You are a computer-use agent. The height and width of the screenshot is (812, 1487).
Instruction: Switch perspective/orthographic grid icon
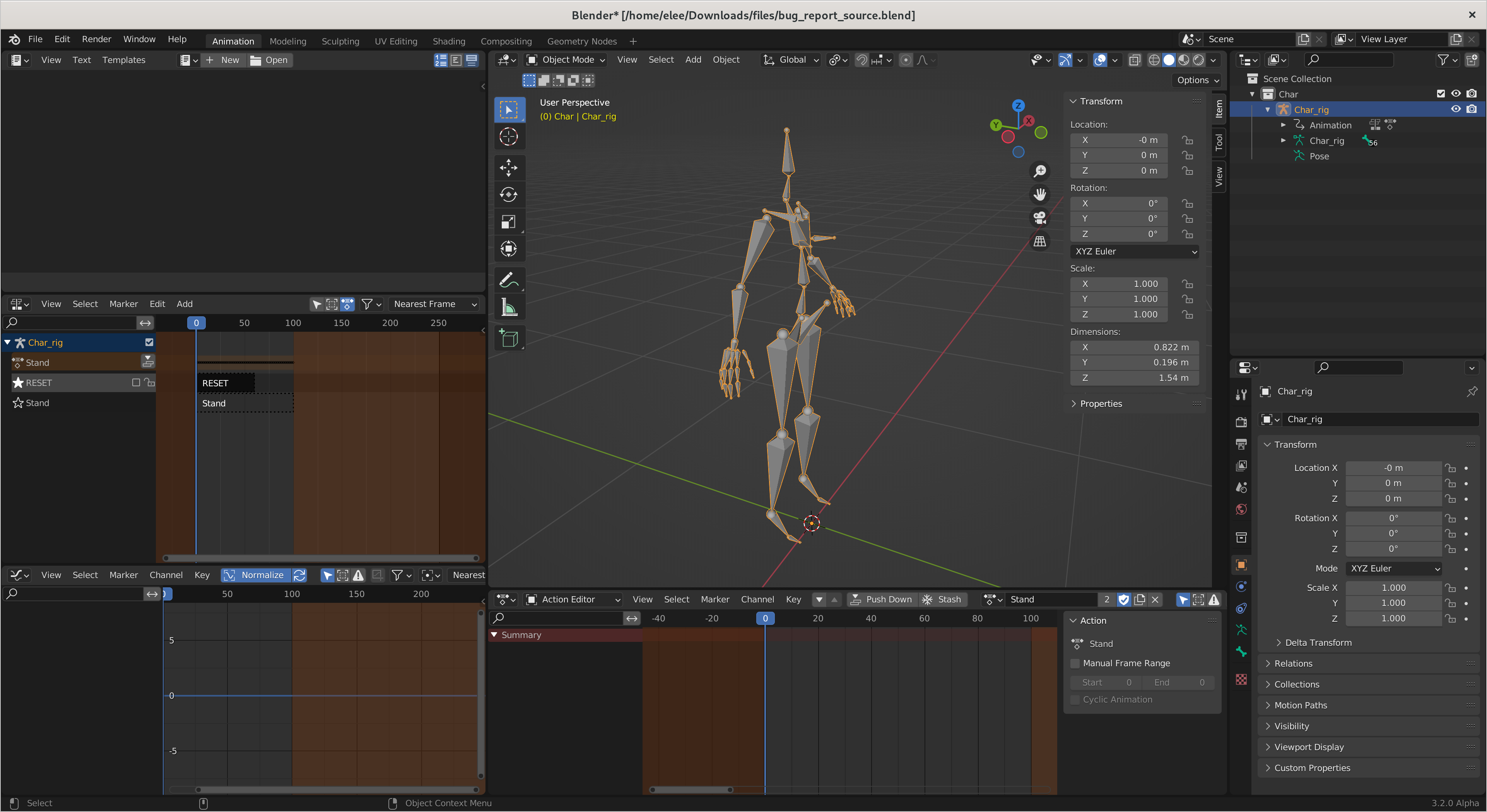pos(1040,241)
